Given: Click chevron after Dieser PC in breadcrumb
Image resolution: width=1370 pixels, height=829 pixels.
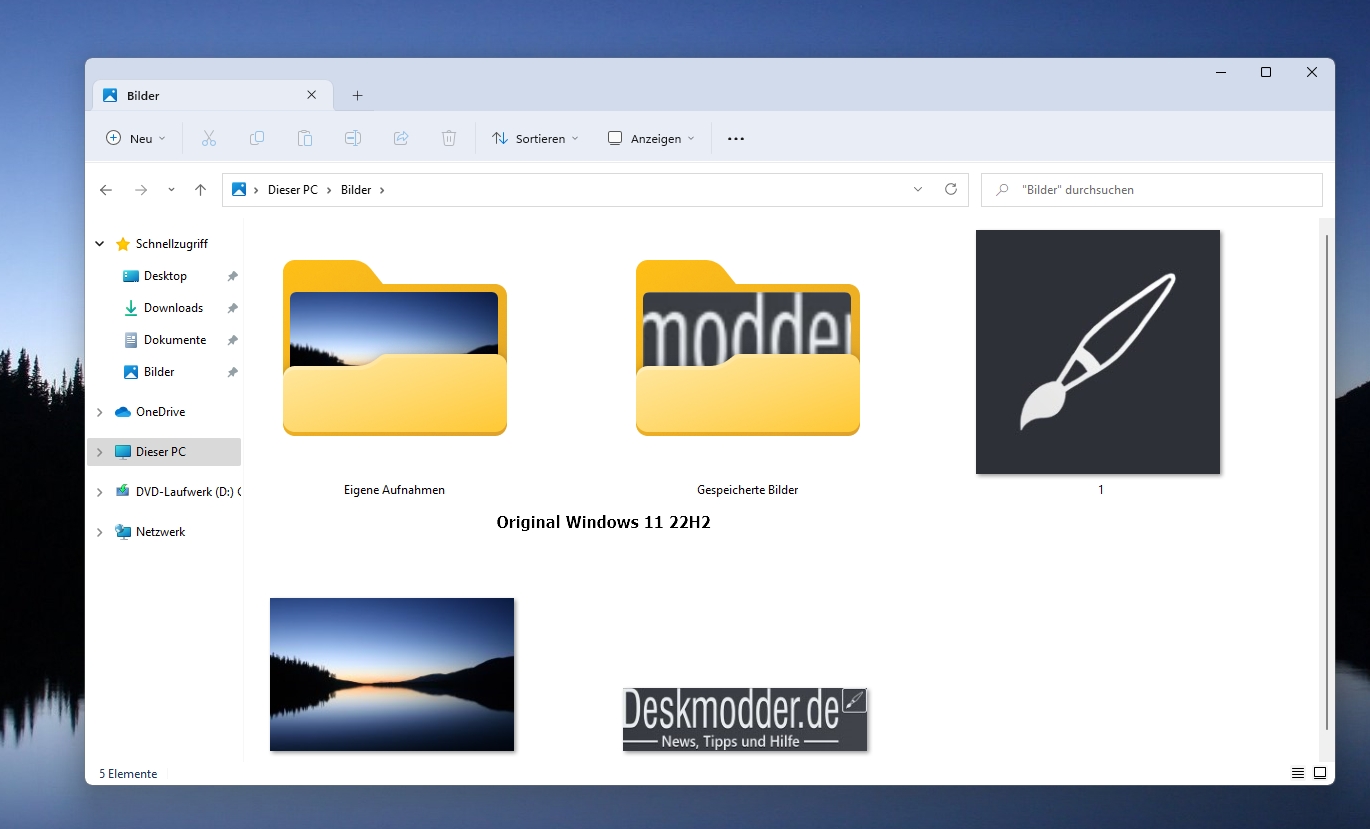Looking at the screenshot, I should coord(328,190).
